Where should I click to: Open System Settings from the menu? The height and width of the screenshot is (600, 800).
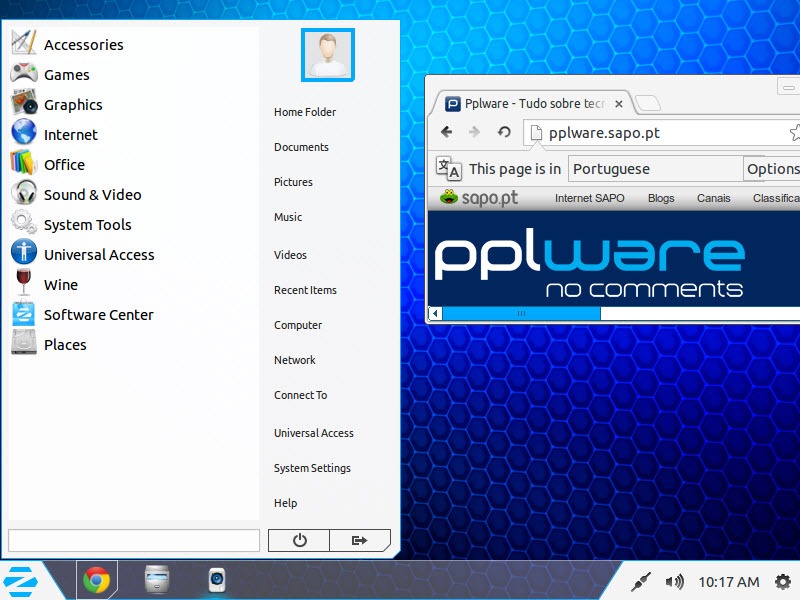pyautogui.click(x=312, y=468)
